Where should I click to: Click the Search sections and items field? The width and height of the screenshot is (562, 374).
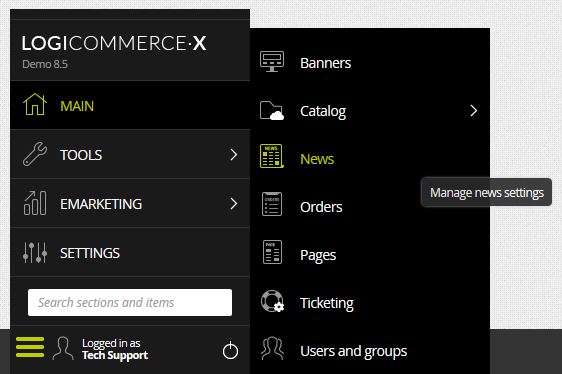[130, 302]
